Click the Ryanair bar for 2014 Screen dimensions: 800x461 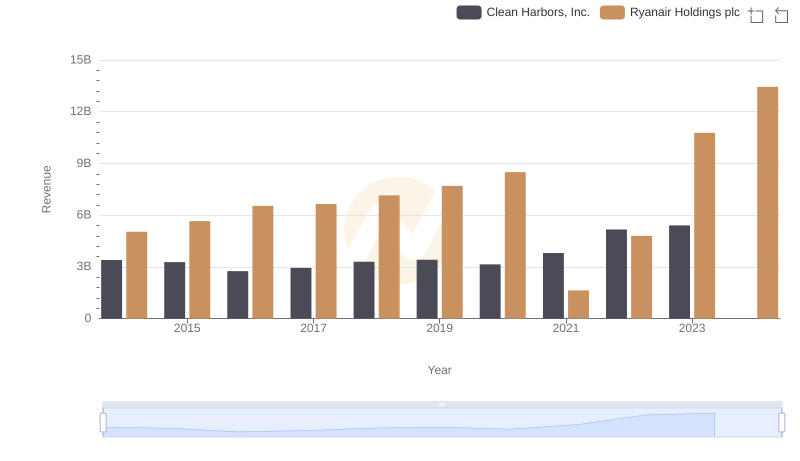click(x=137, y=275)
